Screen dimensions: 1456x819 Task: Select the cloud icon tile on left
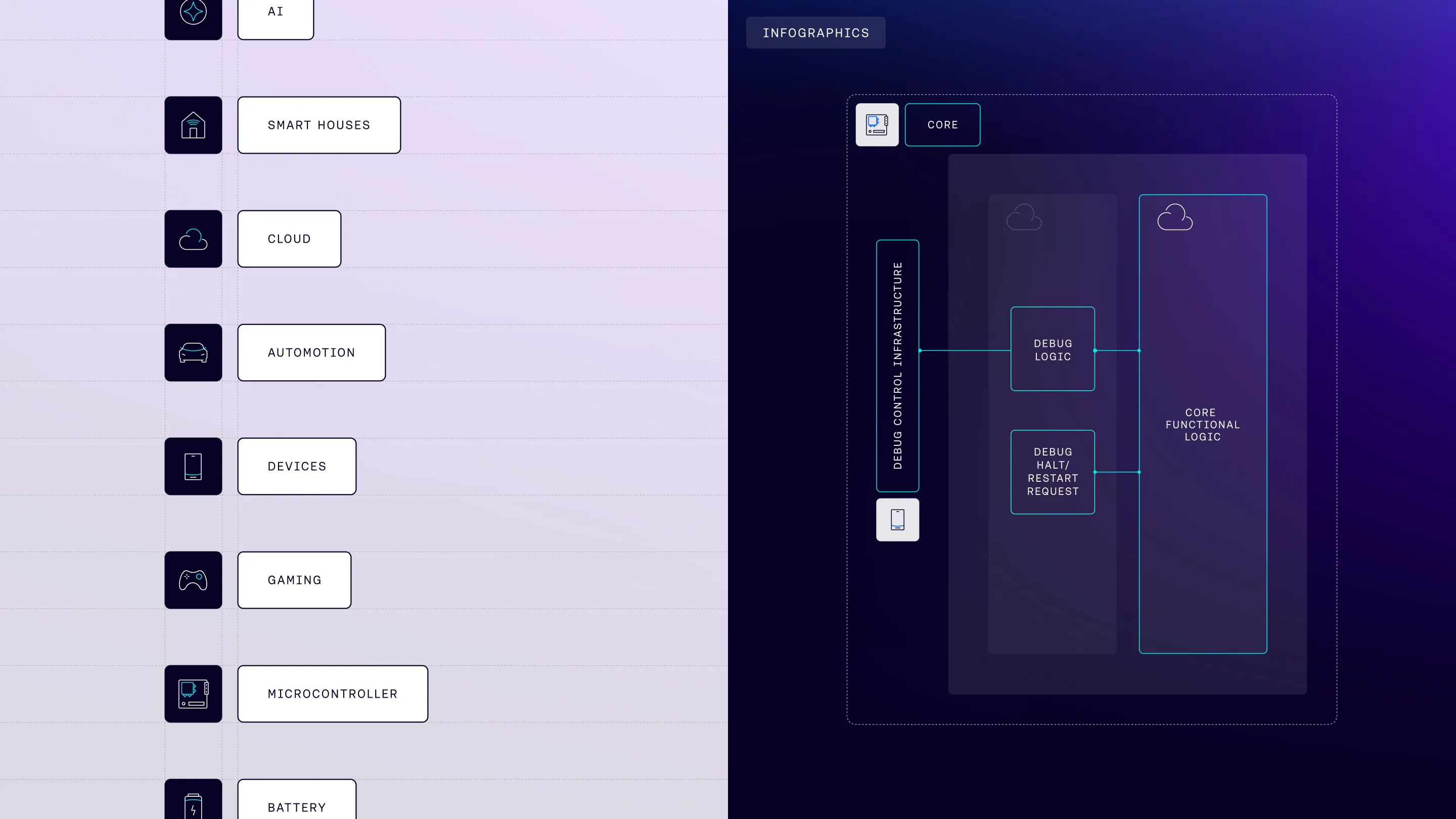pos(193,239)
